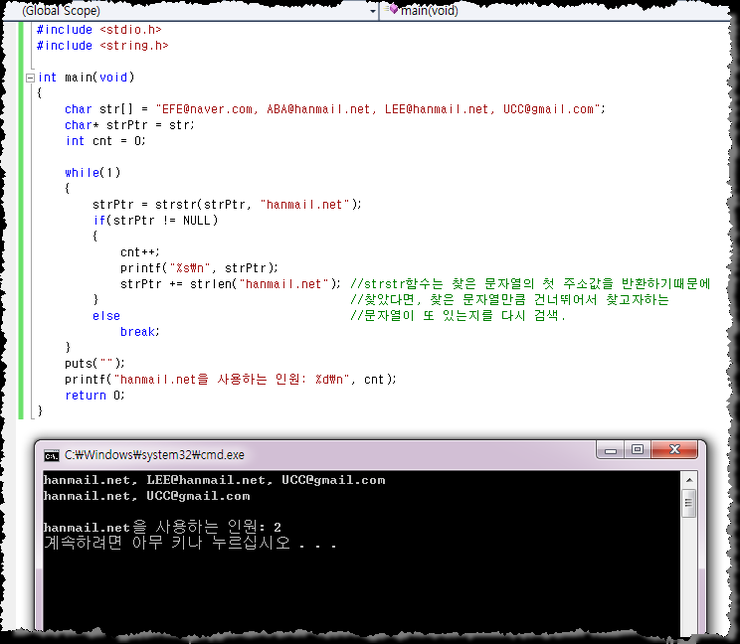Image resolution: width=740 pixels, height=644 pixels.
Task: Click the final printf with cnt argument
Action: [231, 379]
